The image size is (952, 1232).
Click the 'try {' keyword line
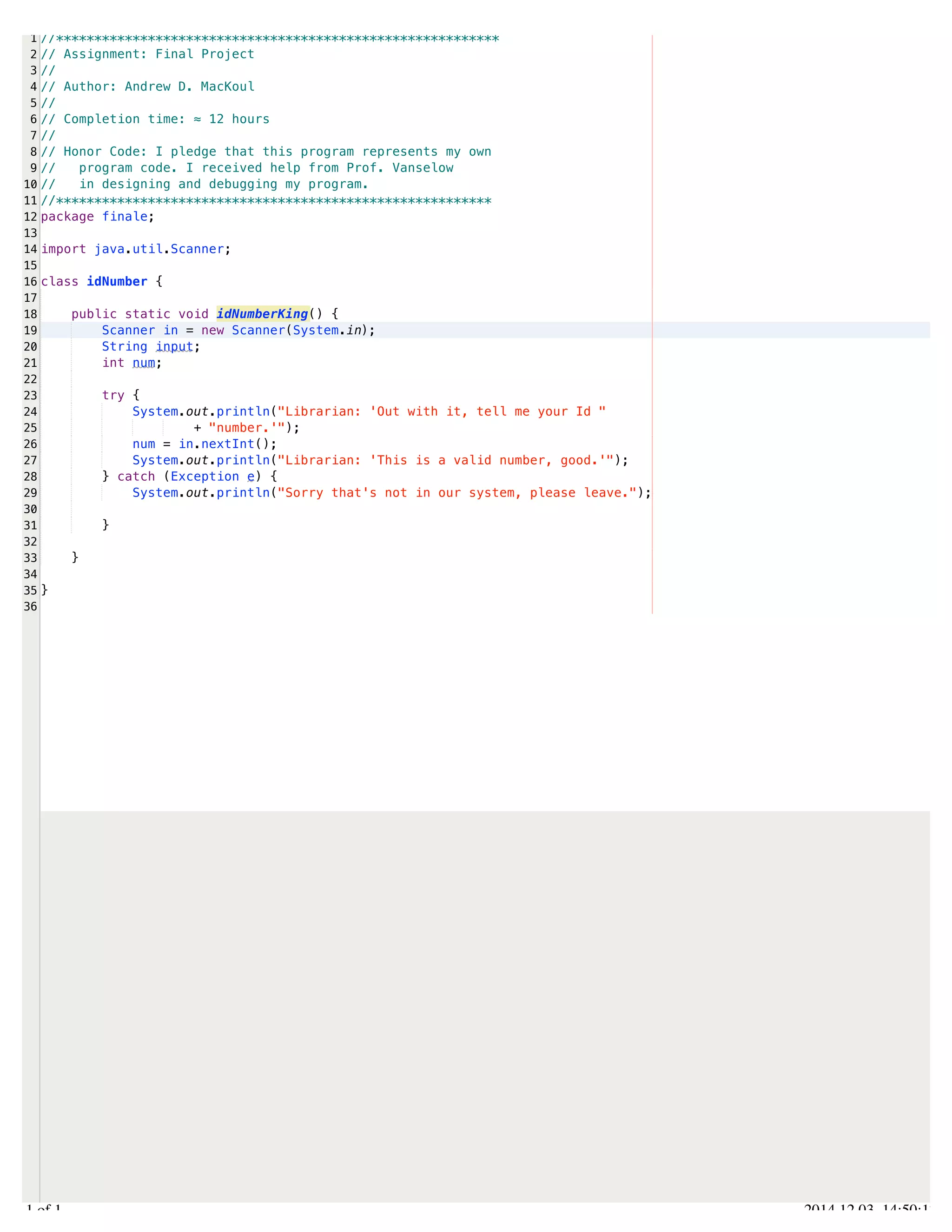coord(121,396)
